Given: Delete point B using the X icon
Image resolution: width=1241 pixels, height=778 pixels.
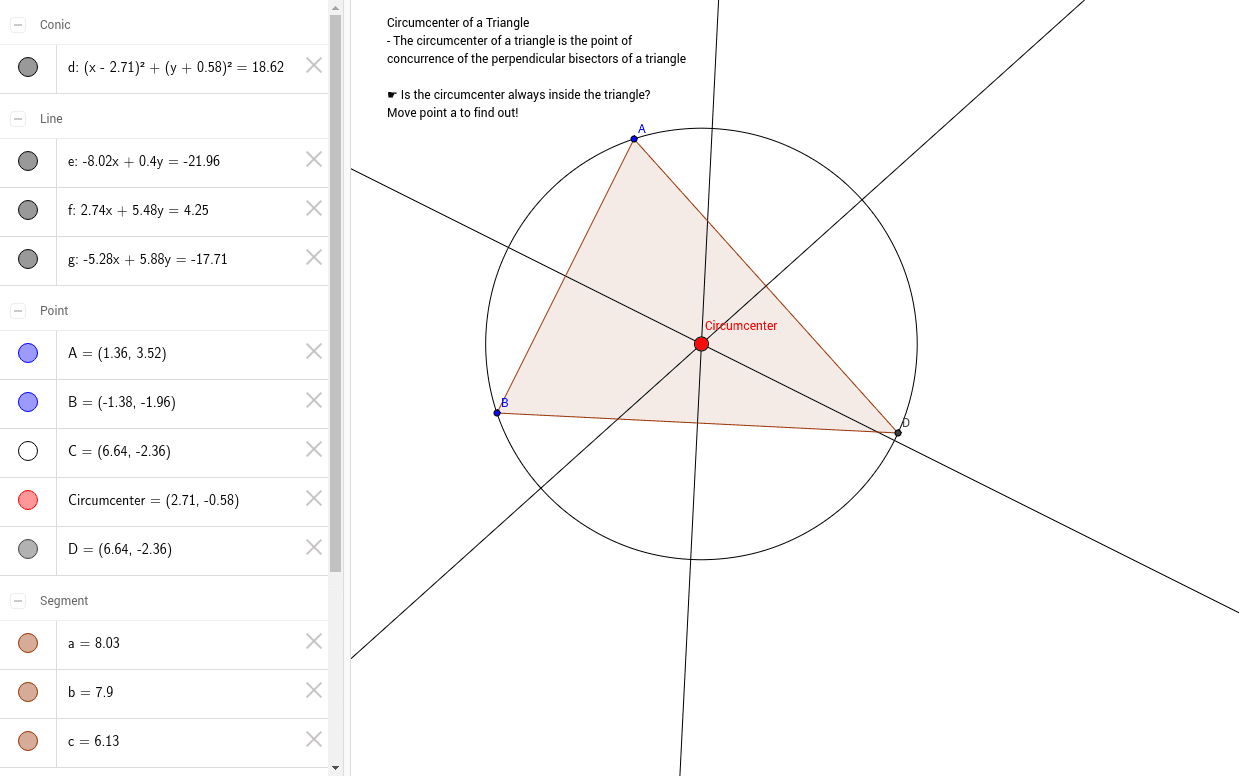Looking at the screenshot, I should pyautogui.click(x=313, y=401).
